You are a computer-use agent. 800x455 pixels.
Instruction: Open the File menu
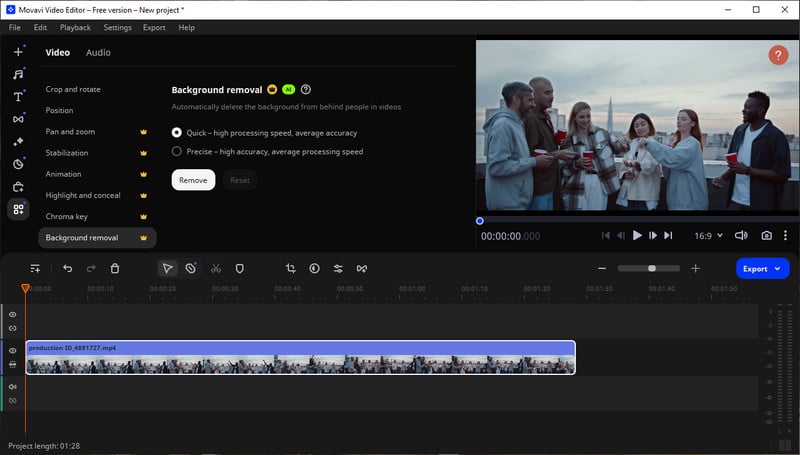[x=15, y=28]
